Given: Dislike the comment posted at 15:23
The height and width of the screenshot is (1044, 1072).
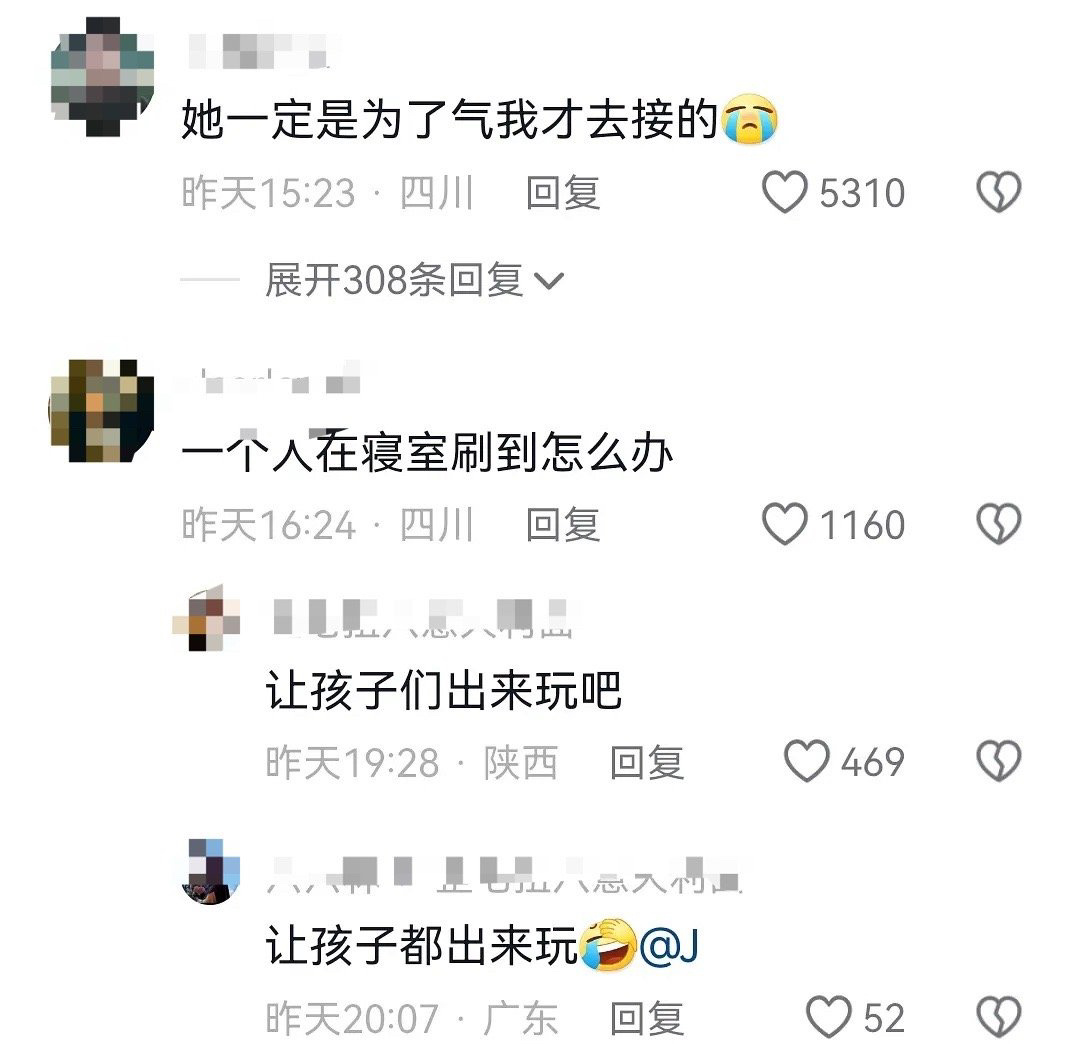Looking at the screenshot, I should click(998, 192).
